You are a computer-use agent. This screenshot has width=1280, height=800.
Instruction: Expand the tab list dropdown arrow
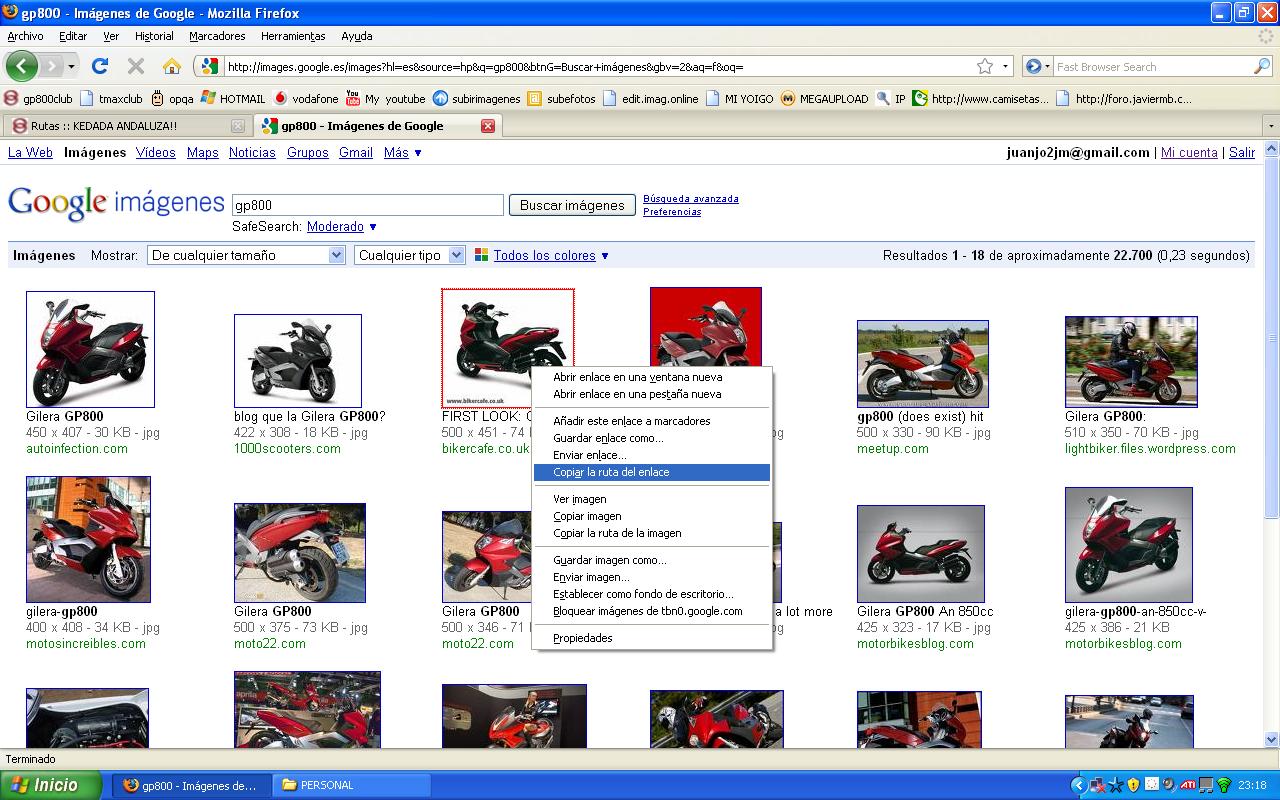tap(1271, 126)
